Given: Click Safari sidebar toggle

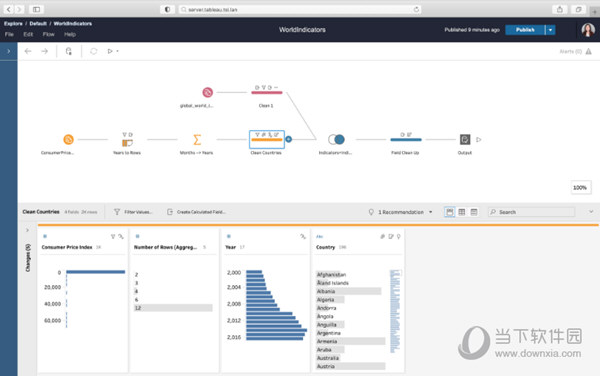Looking at the screenshot, I should (x=36, y=9).
